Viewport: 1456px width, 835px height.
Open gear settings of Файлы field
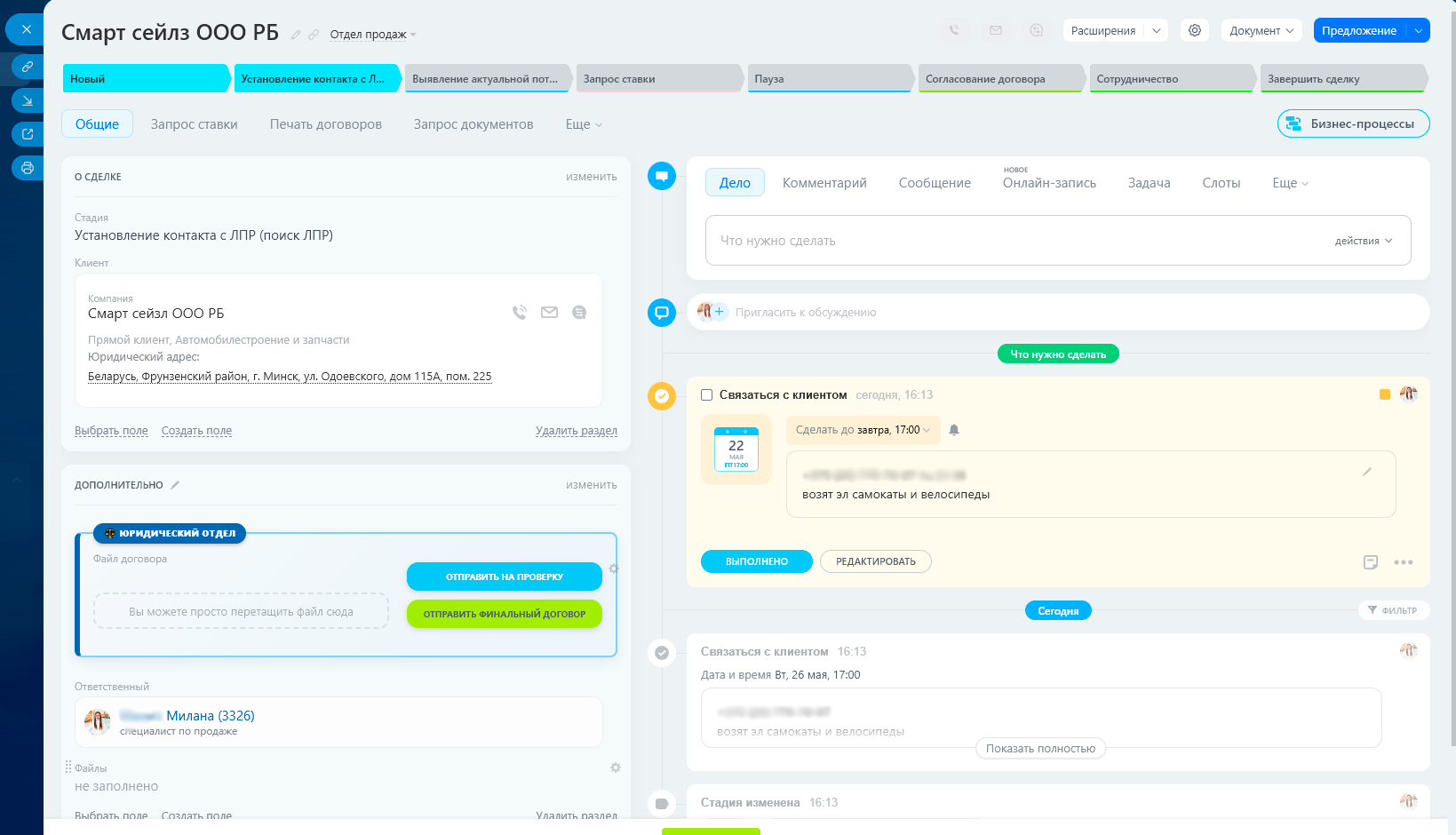[616, 767]
